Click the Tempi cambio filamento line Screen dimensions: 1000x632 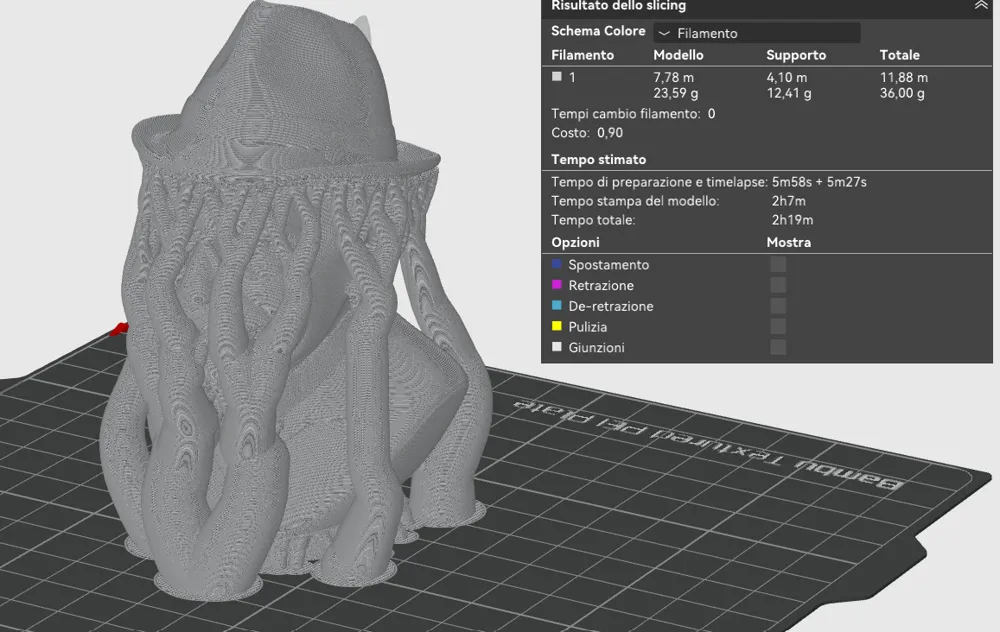[x=633, y=114]
